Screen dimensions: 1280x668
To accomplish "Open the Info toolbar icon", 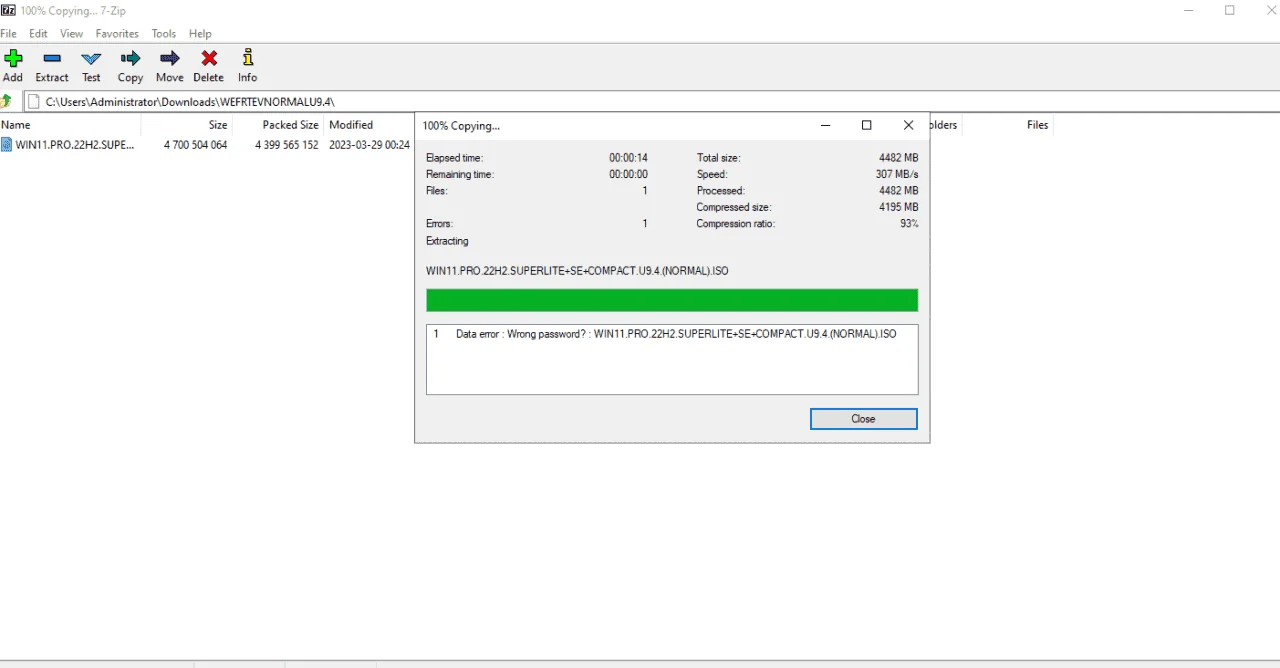I will [248, 59].
